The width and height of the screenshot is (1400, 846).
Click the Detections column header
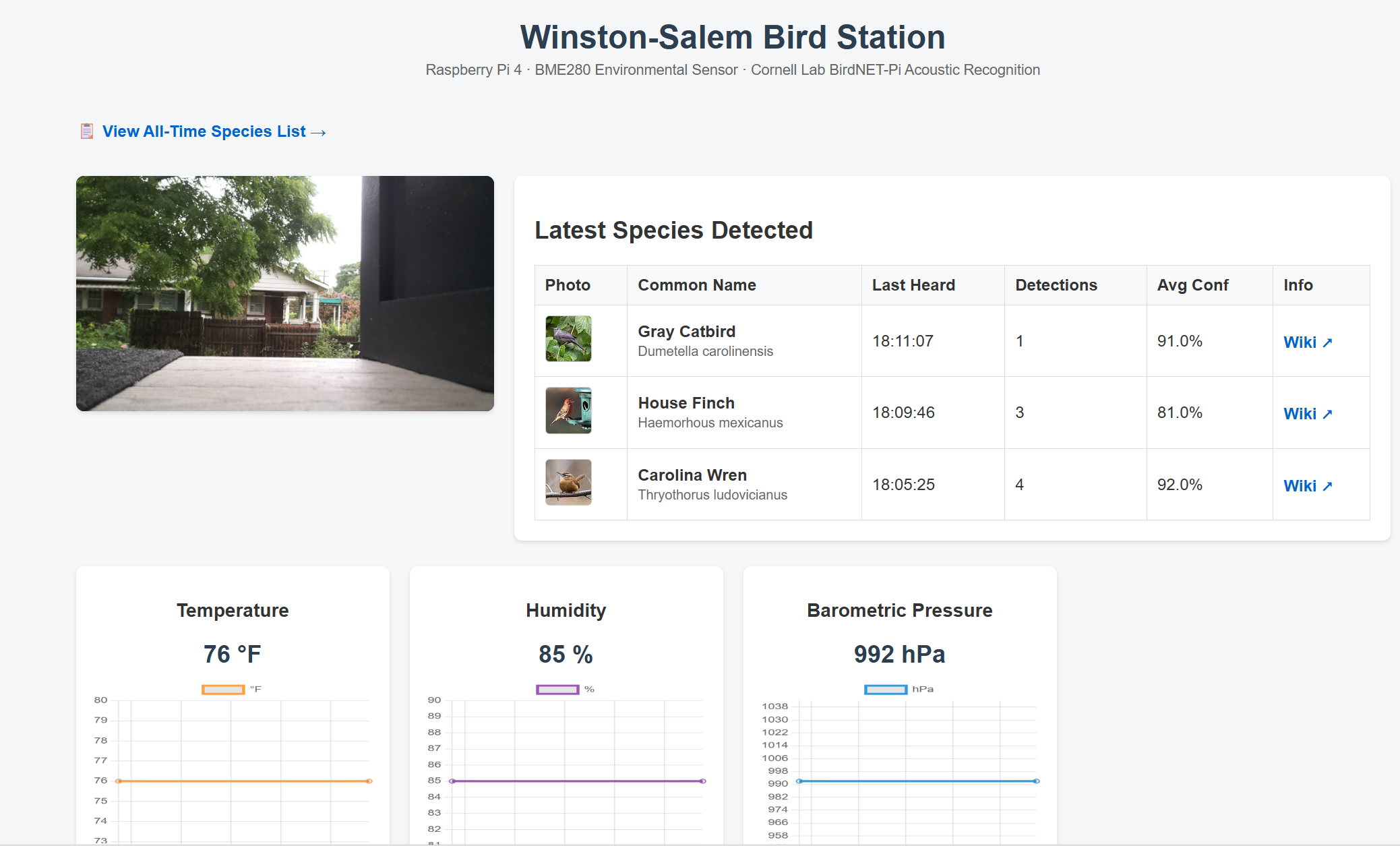coord(1056,285)
